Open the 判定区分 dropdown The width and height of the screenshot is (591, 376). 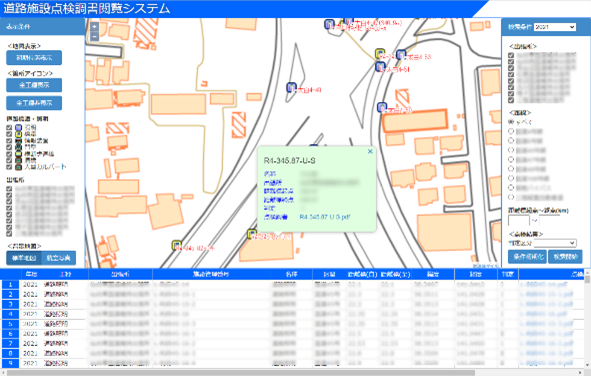(555, 243)
